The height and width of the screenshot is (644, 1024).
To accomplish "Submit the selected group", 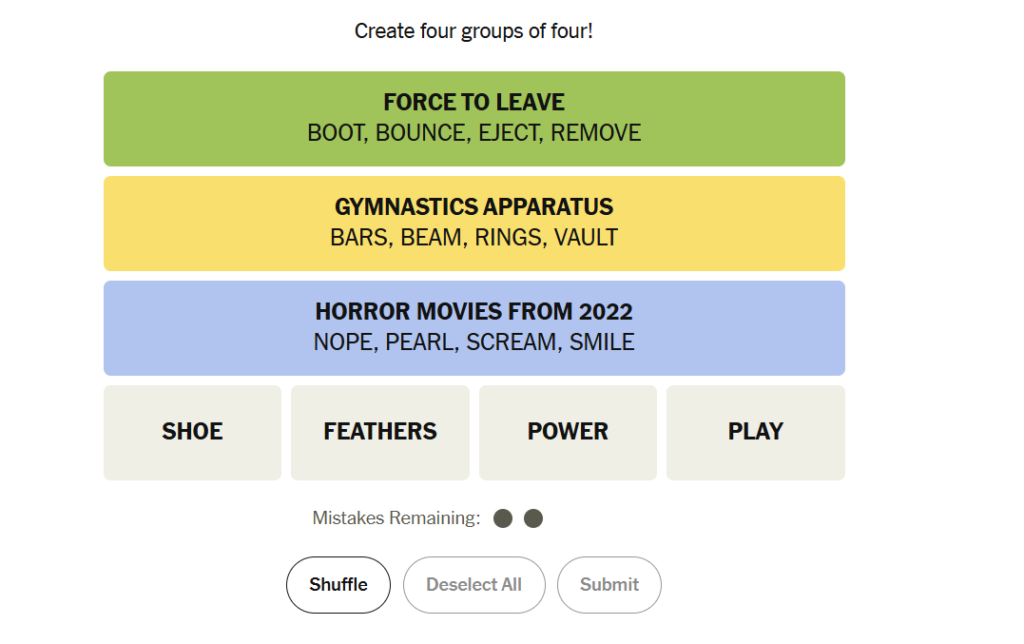I will 609,585.
